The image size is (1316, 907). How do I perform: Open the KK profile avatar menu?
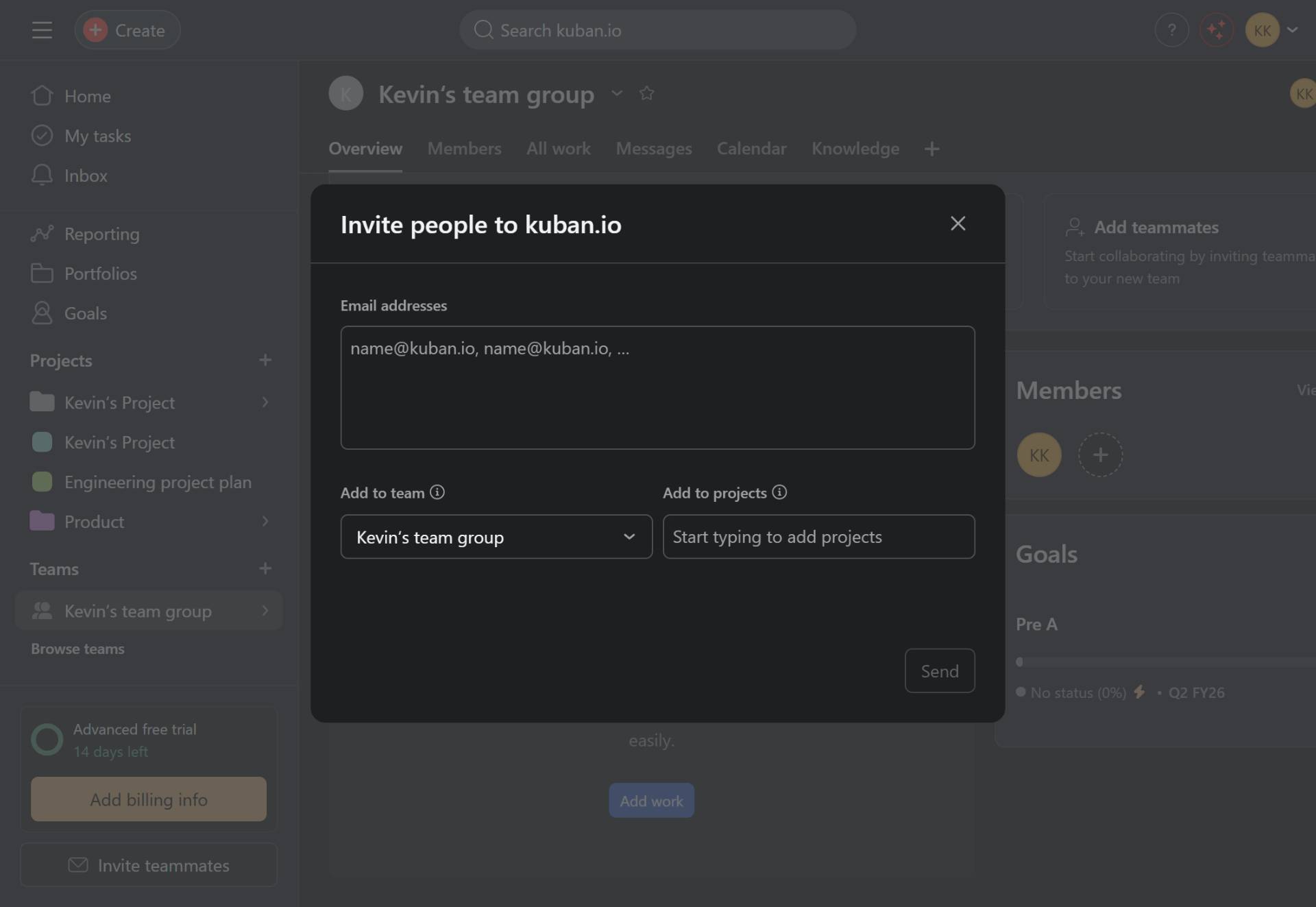(1262, 30)
